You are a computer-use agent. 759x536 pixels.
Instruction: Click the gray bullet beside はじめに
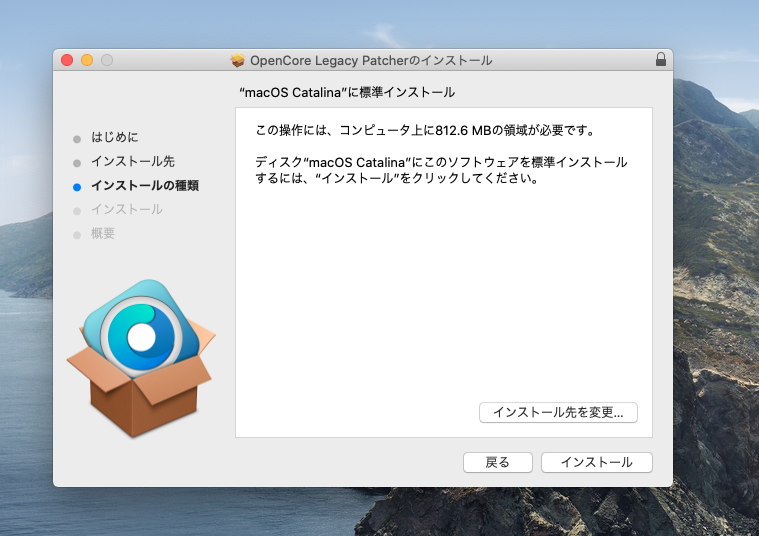pyautogui.click(x=77, y=138)
